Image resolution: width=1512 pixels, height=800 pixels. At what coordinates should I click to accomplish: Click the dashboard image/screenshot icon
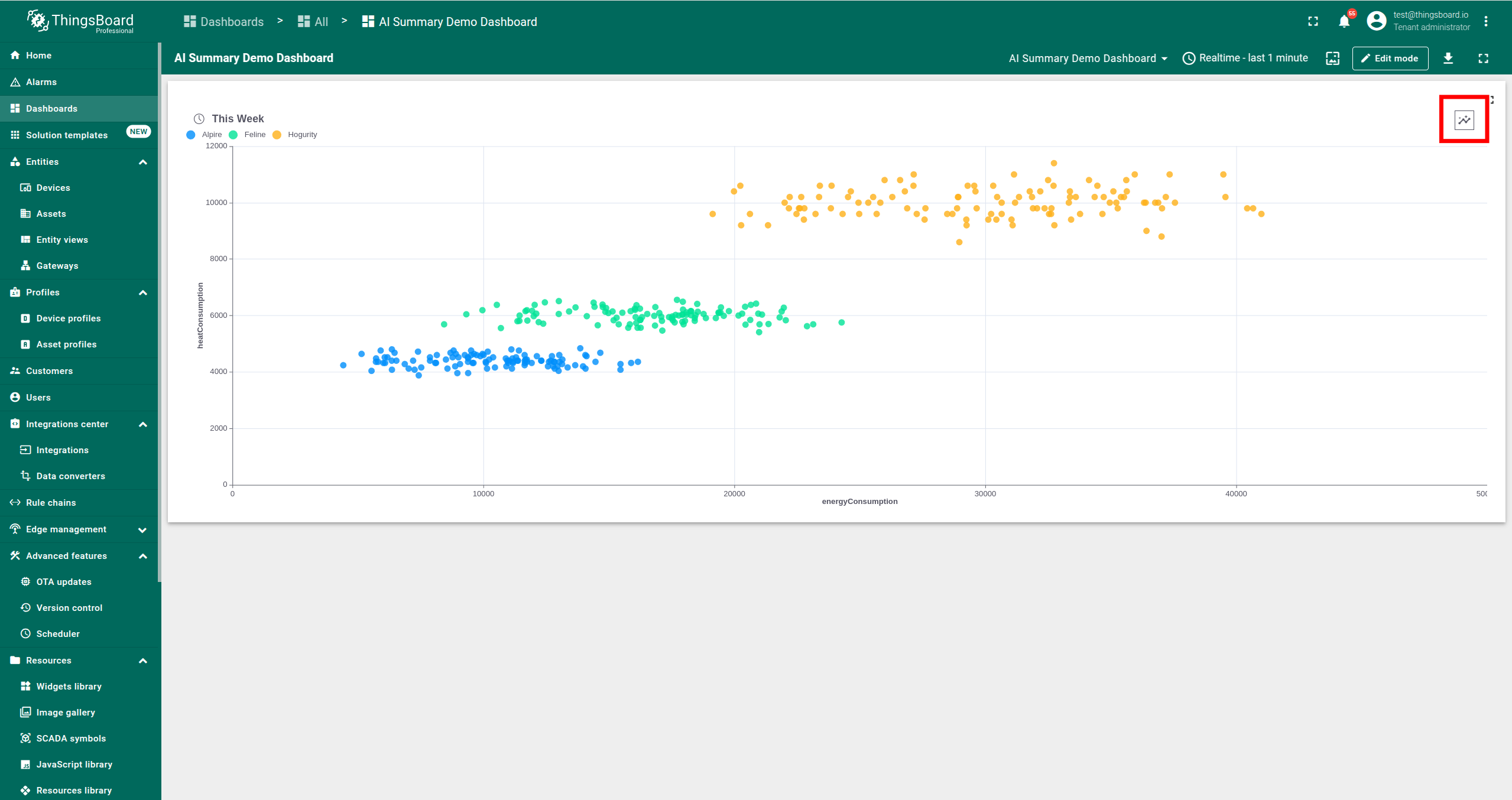point(1332,58)
